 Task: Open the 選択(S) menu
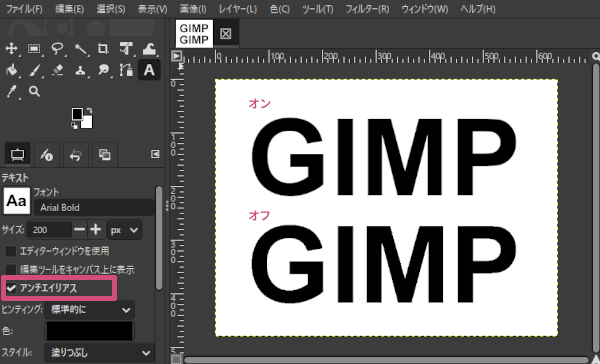111,9
